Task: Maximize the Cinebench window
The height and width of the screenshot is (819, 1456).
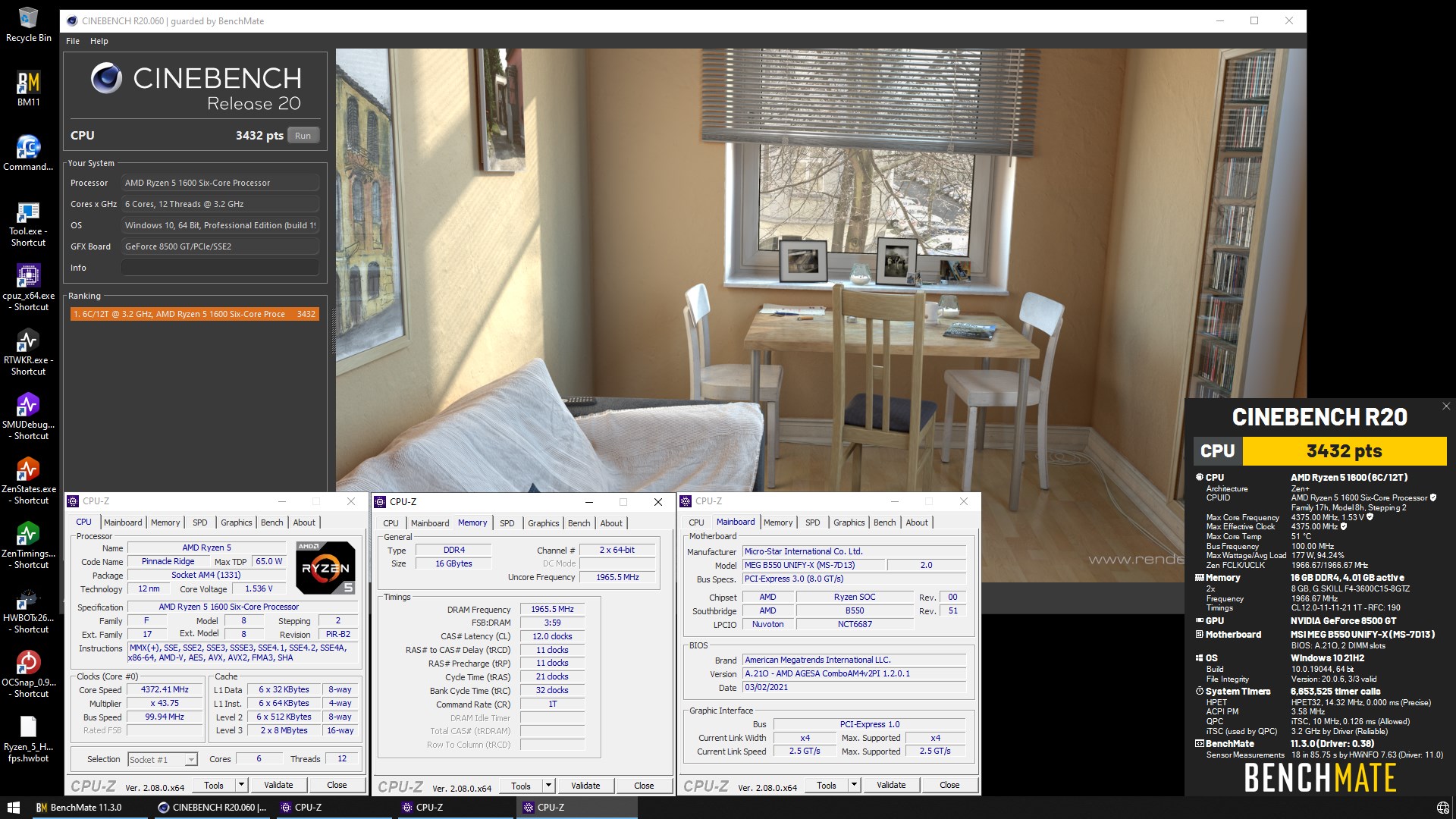Action: [1254, 21]
